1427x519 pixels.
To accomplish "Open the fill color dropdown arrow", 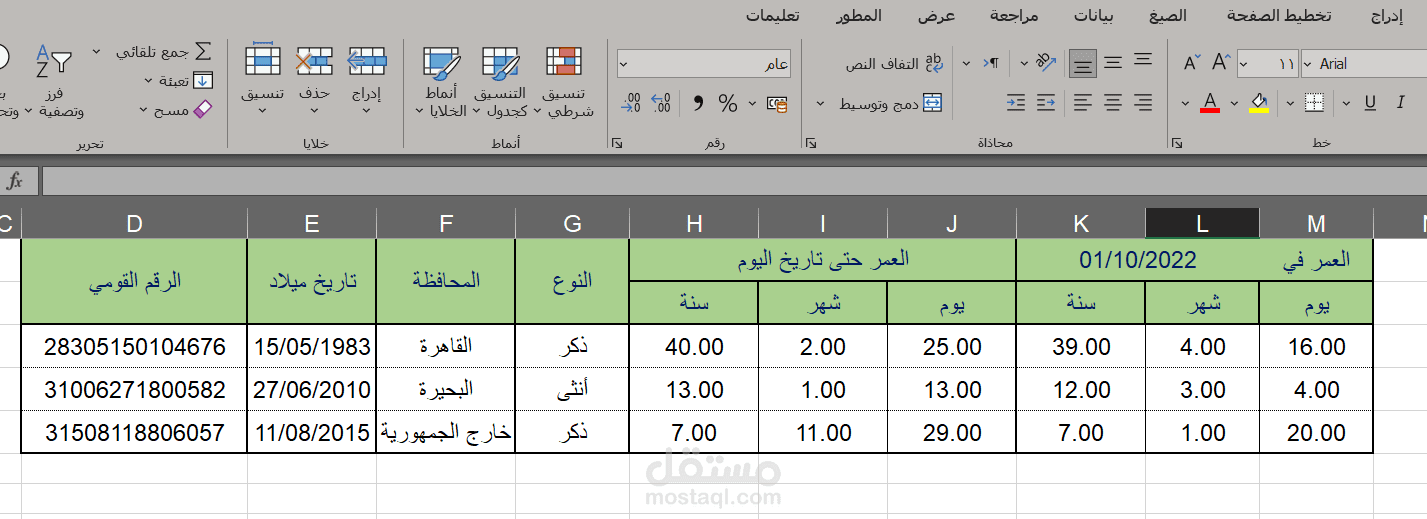I will tap(1234, 103).
